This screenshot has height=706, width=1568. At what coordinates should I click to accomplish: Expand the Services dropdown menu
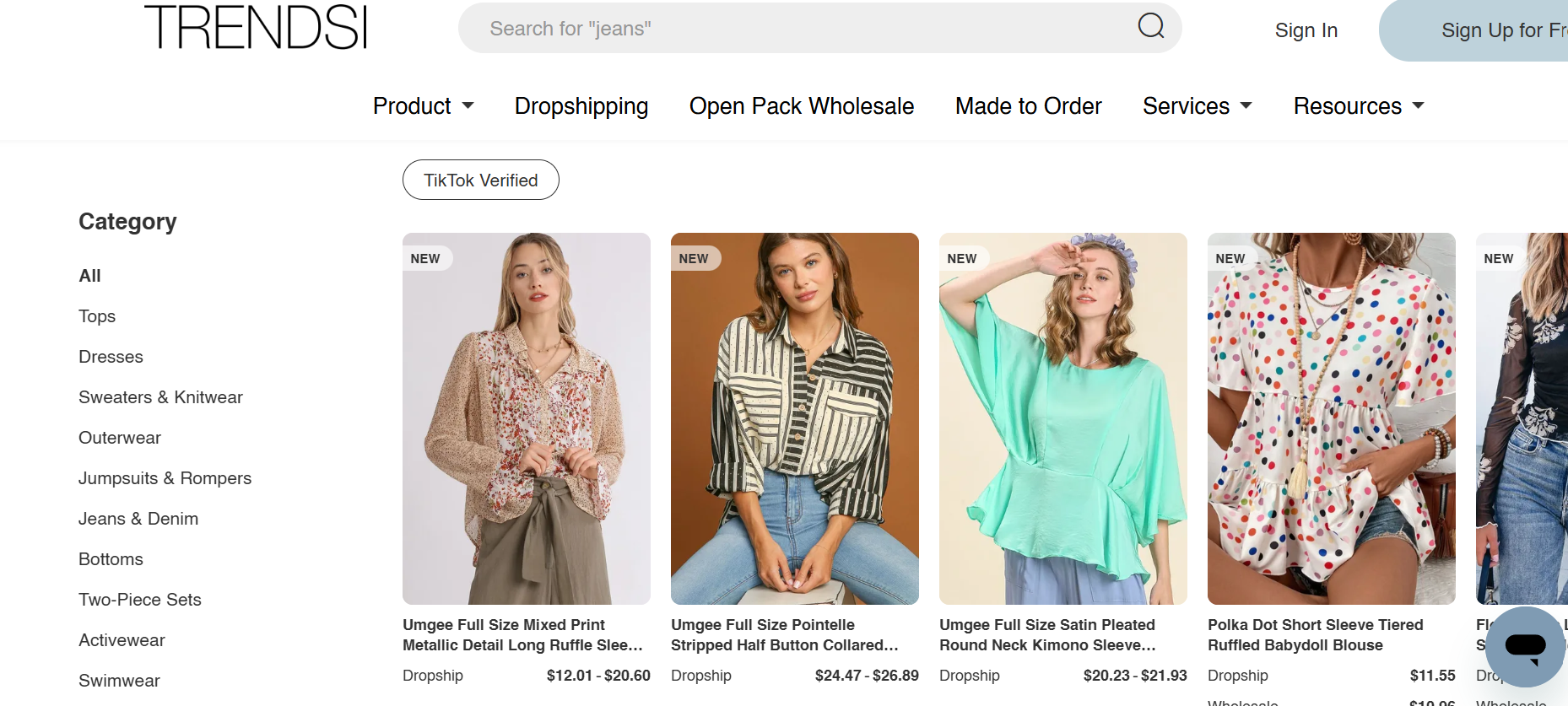coord(1197,106)
